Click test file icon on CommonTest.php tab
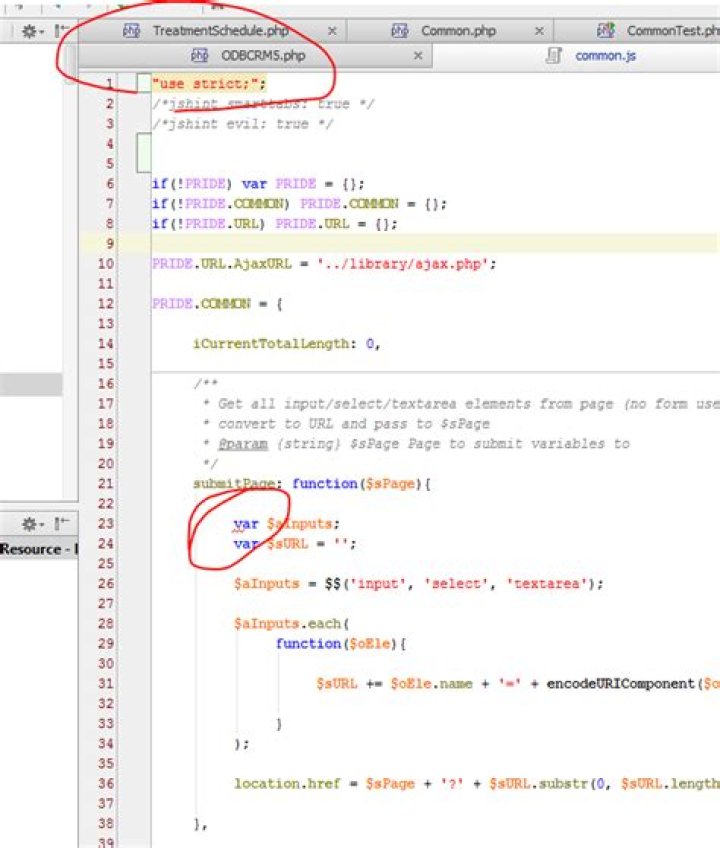 point(606,30)
